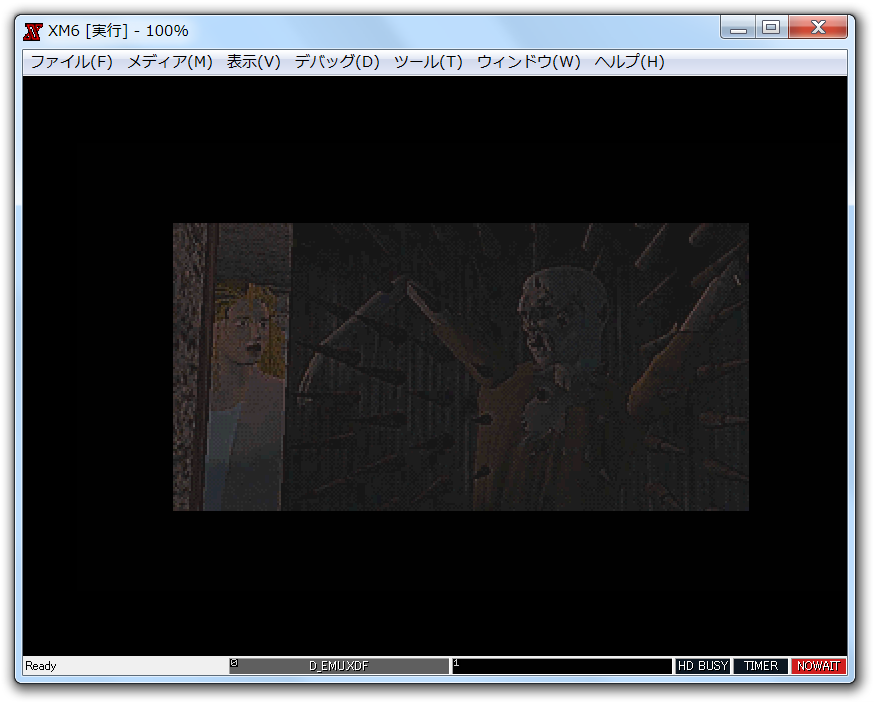Open the ヘルプ(H) menu

coord(629,61)
